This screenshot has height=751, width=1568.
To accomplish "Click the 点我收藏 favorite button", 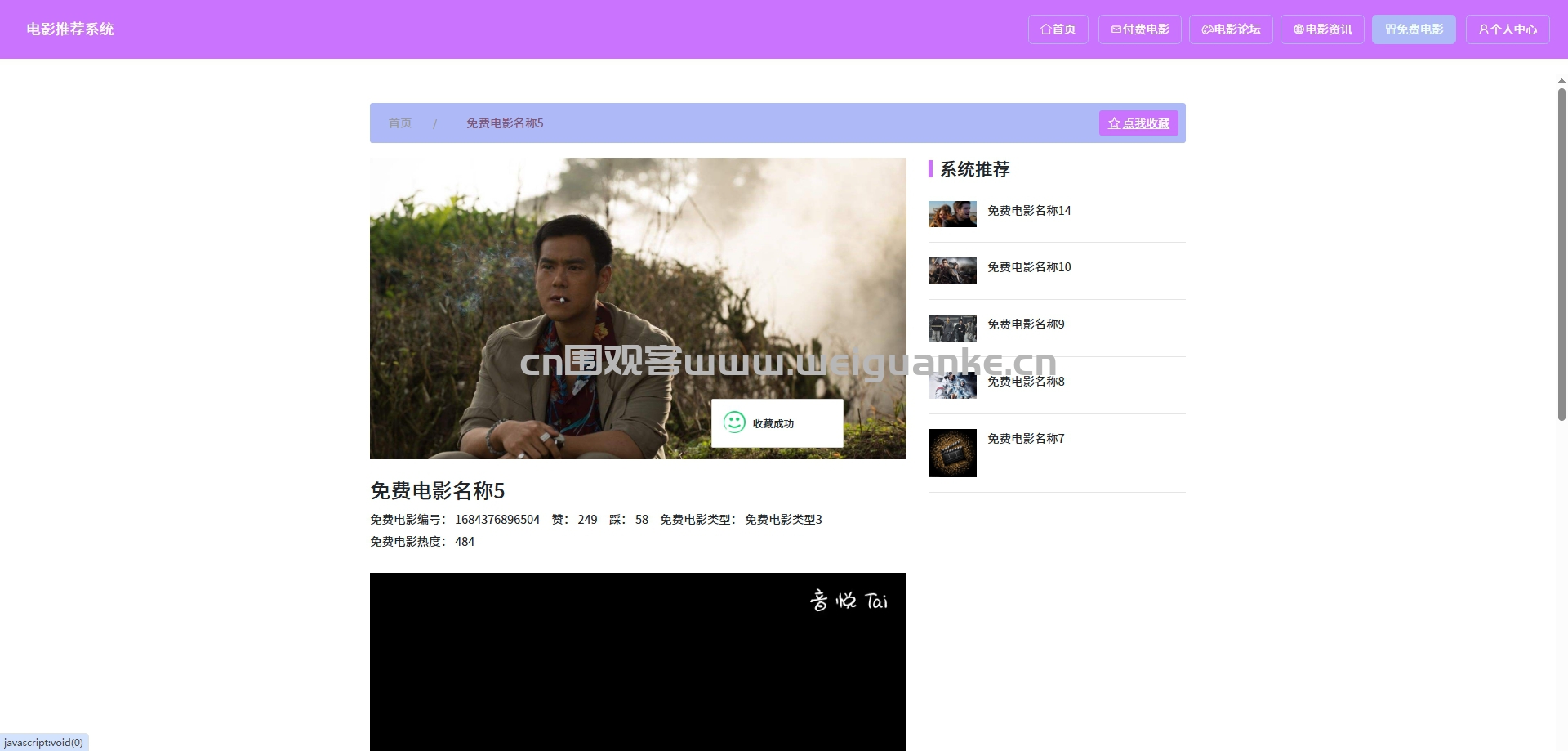I will tap(1138, 123).
